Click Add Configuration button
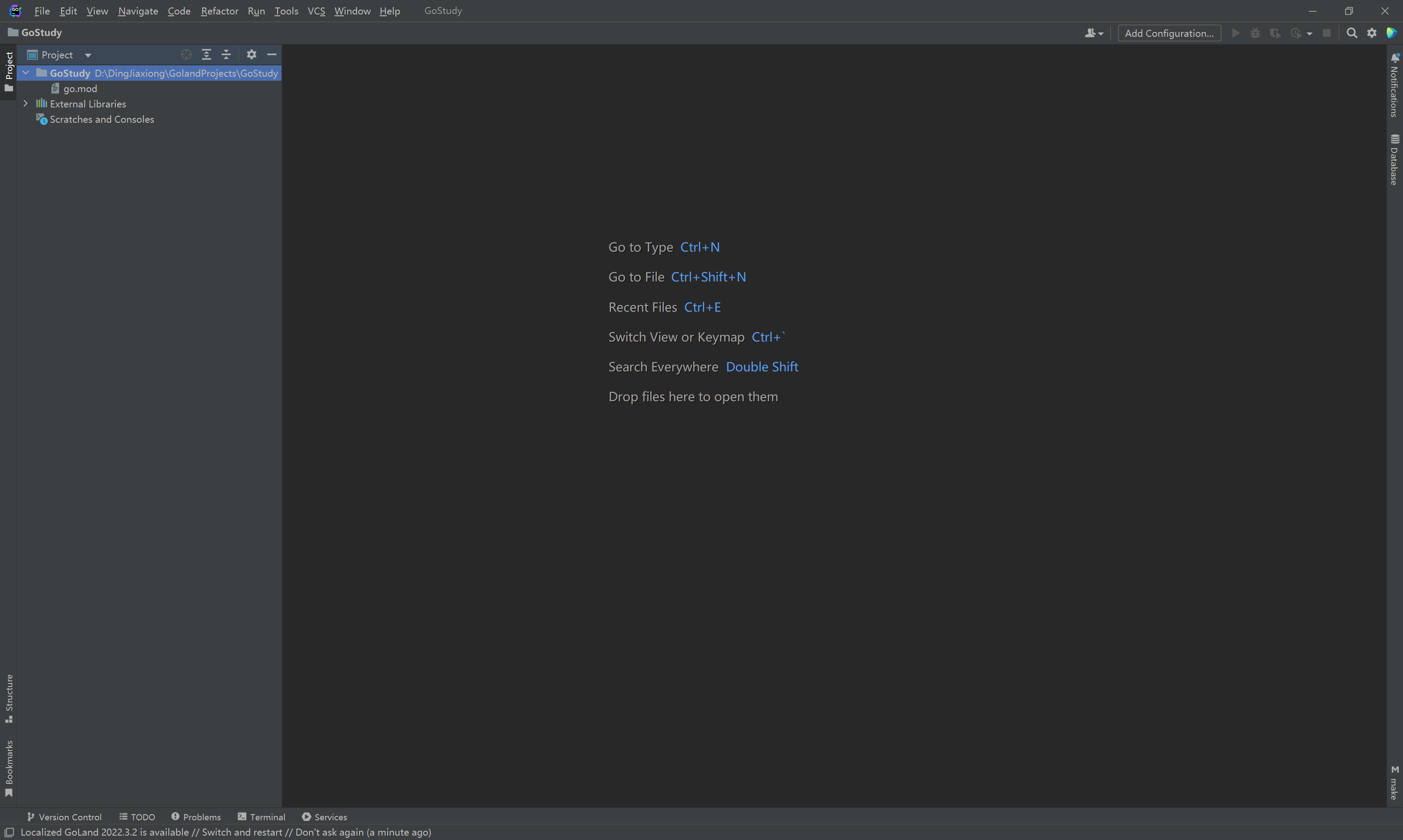Screen dimensions: 1403x840 point(1169,33)
